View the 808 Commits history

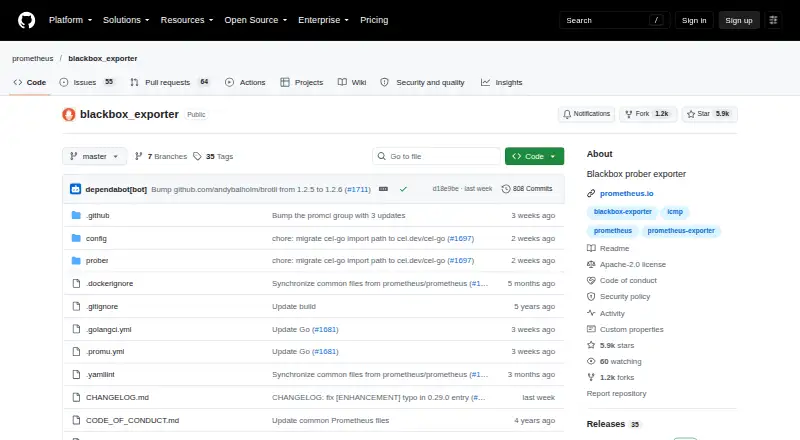[x=527, y=189]
